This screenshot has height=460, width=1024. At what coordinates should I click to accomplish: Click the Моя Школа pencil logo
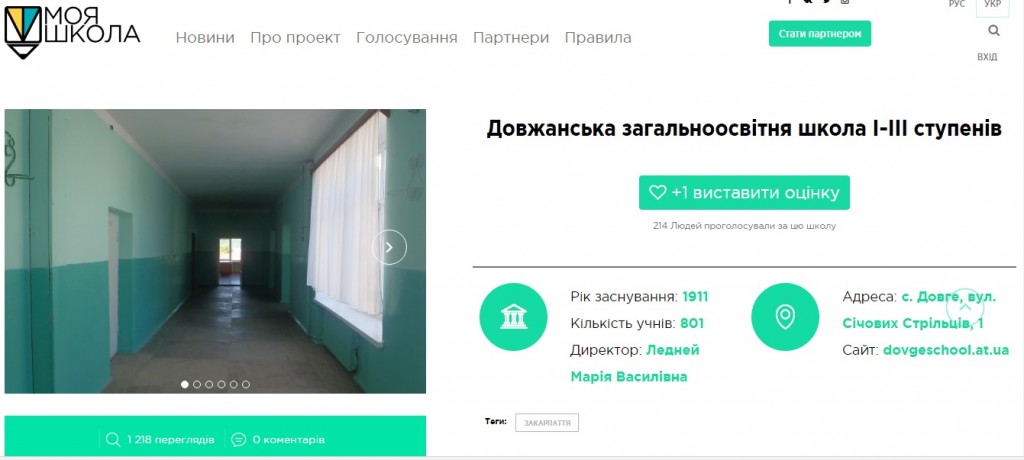pyautogui.click(x=23, y=33)
